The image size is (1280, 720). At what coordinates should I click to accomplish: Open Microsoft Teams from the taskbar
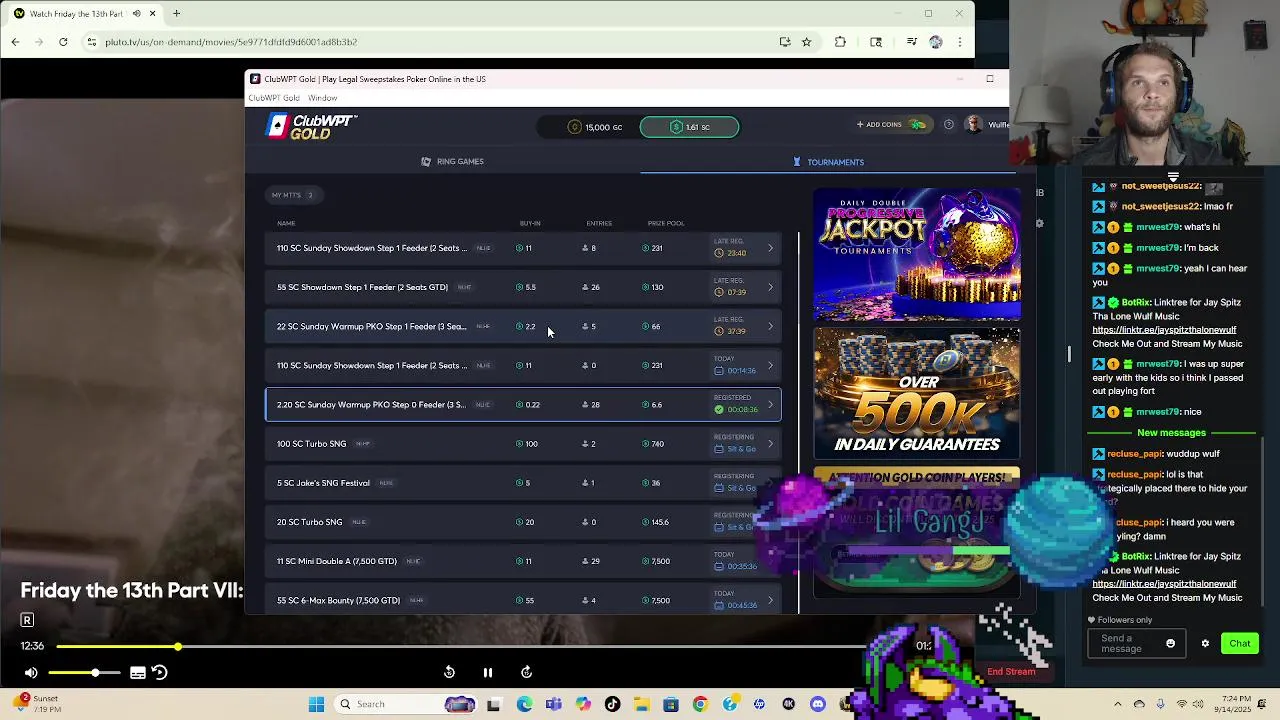[x=554, y=704]
